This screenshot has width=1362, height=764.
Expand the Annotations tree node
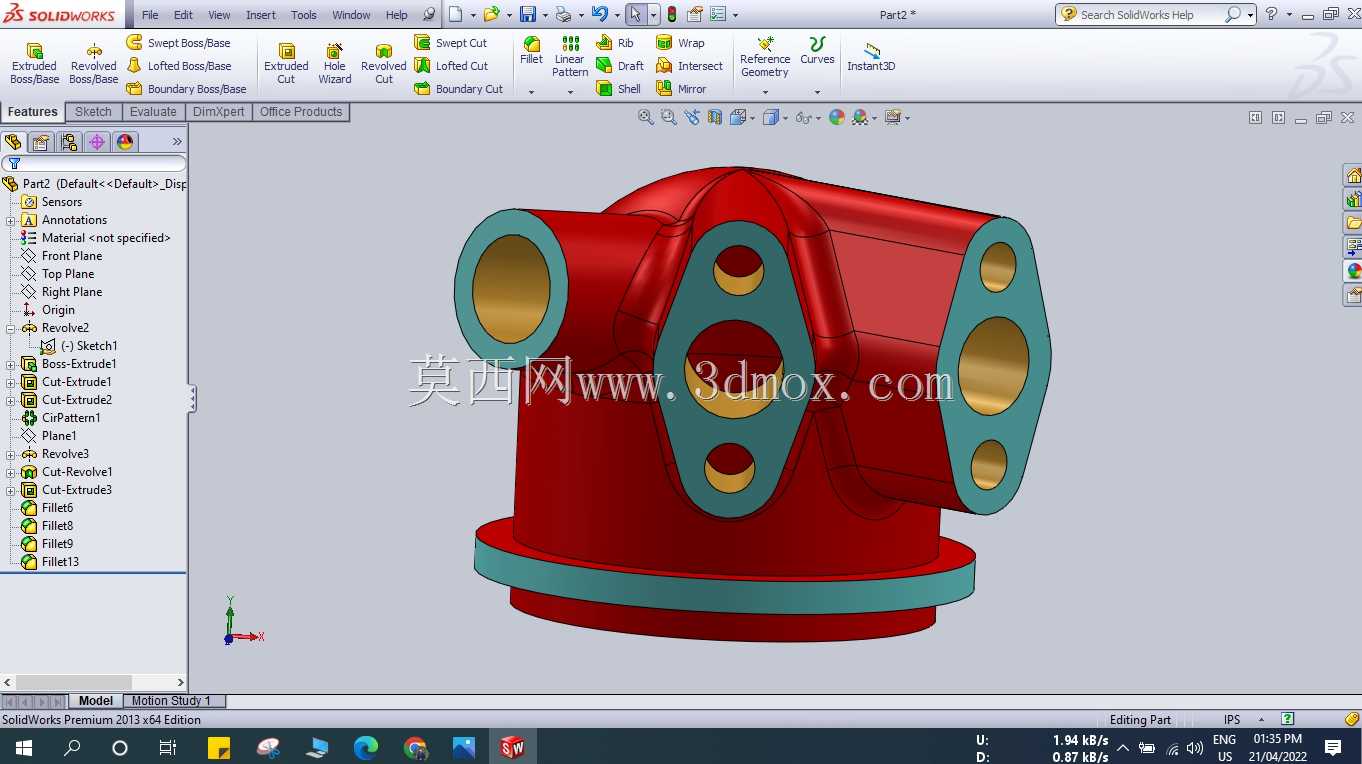click(x=10, y=220)
